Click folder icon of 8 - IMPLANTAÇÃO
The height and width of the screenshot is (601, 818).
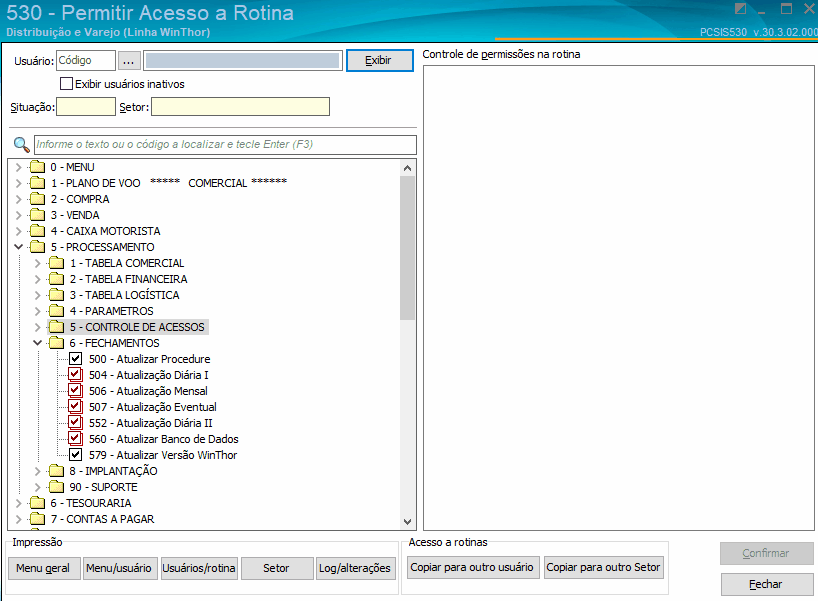click(x=56, y=471)
